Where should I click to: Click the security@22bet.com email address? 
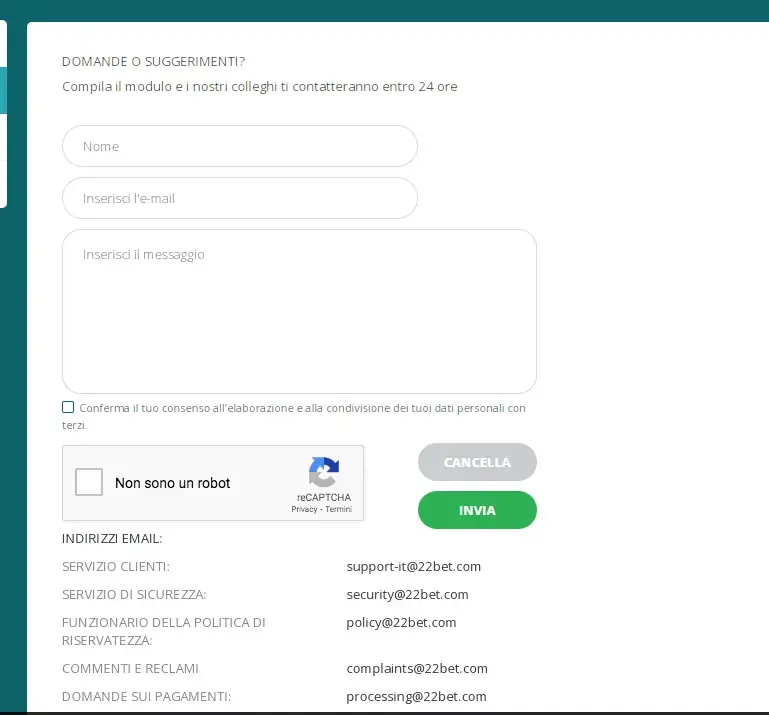click(x=407, y=594)
